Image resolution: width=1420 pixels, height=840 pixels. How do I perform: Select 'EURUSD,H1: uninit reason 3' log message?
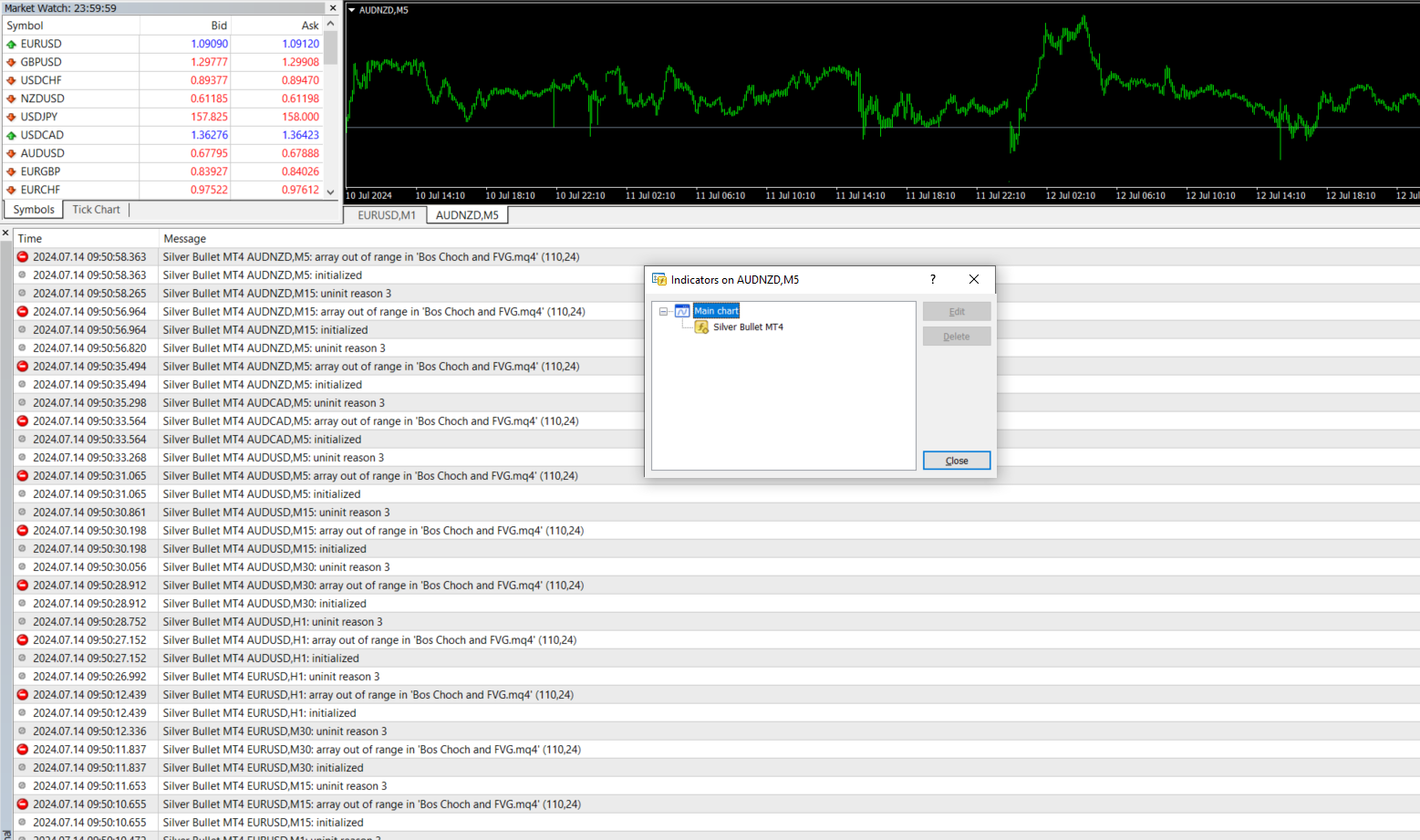pos(271,677)
